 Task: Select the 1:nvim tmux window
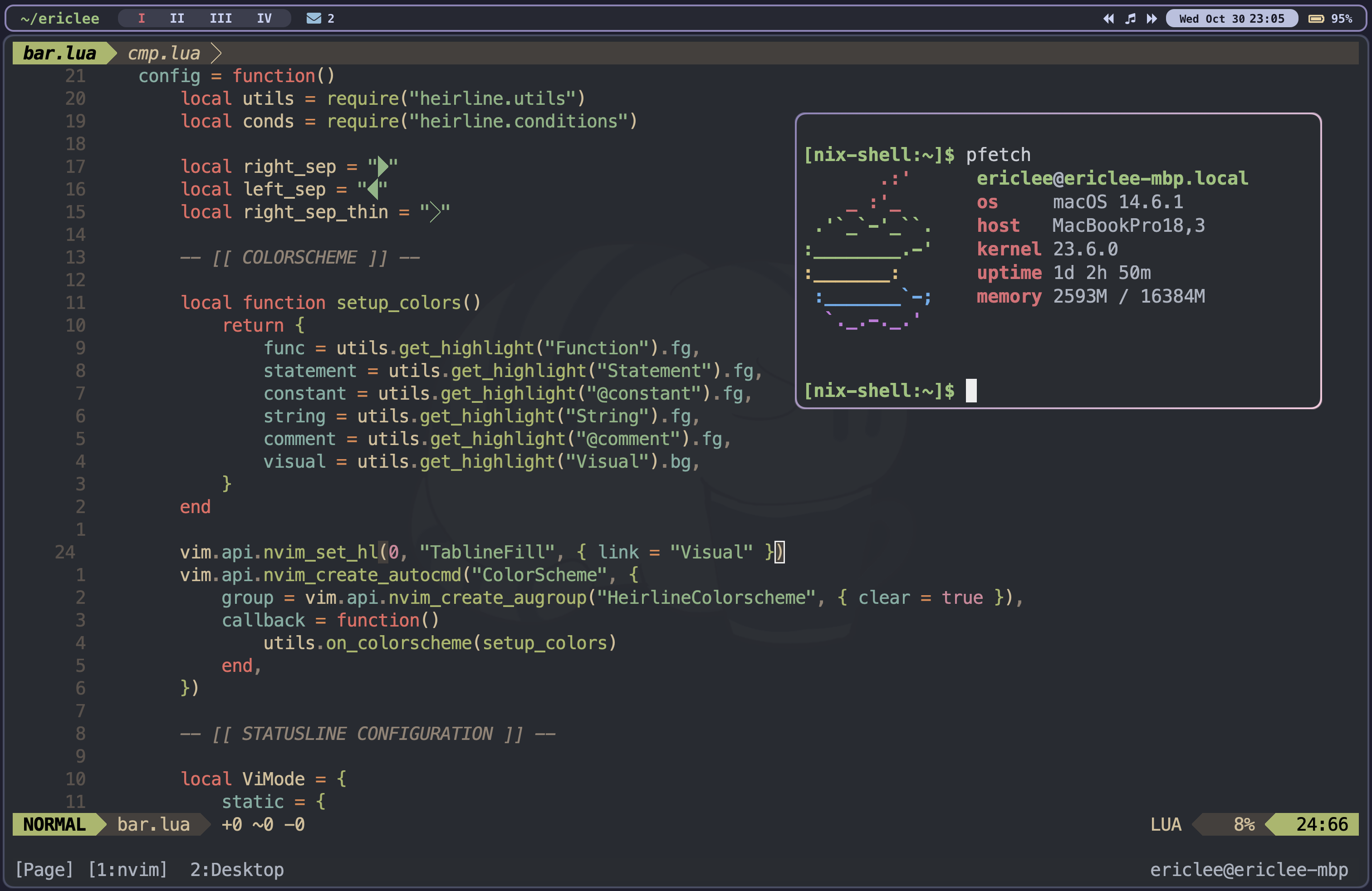click(x=127, y=869)
